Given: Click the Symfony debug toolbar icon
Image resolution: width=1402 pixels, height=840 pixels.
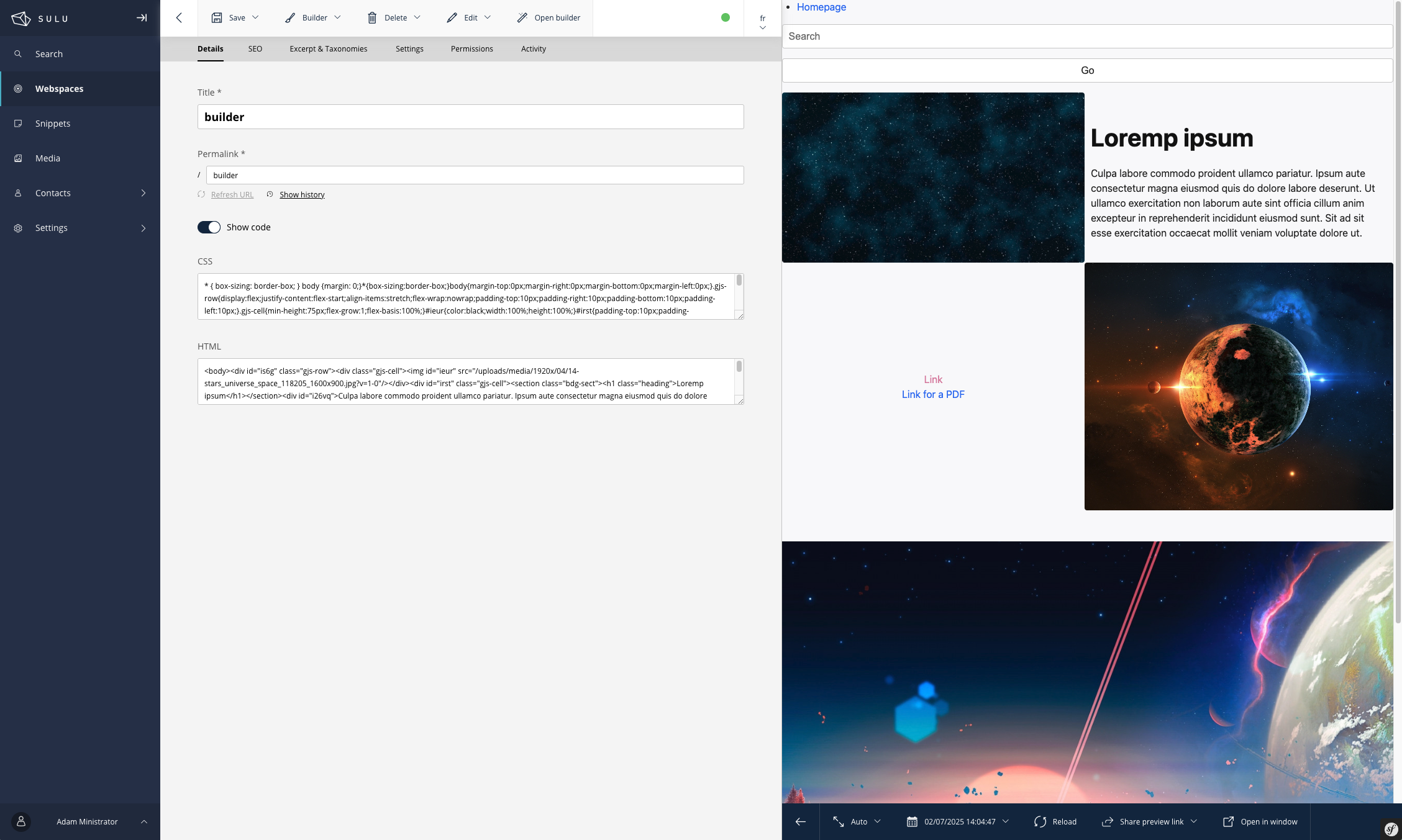Looking at the screenshot, I should 1391,829.
